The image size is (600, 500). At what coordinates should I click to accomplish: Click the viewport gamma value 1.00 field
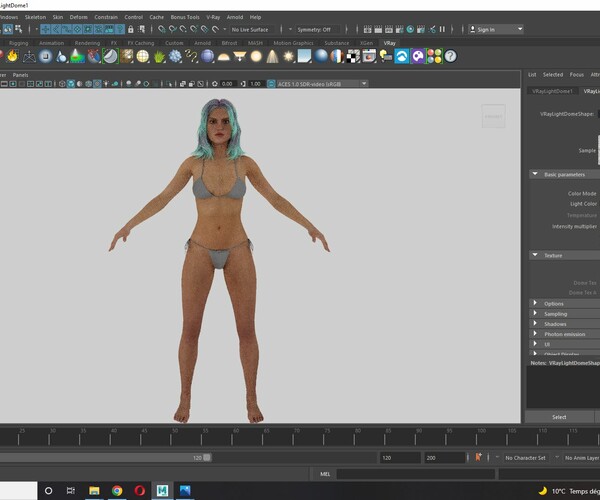[x=256, y=83]
